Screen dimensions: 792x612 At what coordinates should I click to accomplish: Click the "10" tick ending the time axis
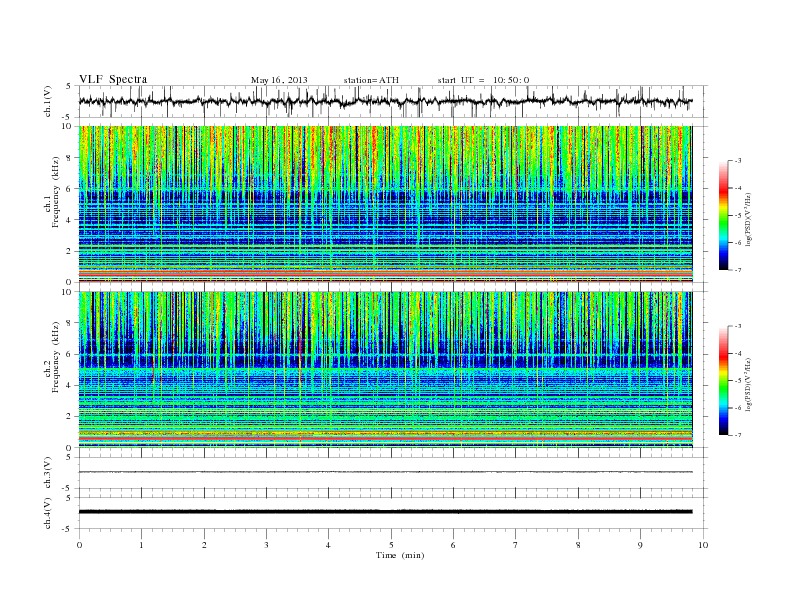703,545
